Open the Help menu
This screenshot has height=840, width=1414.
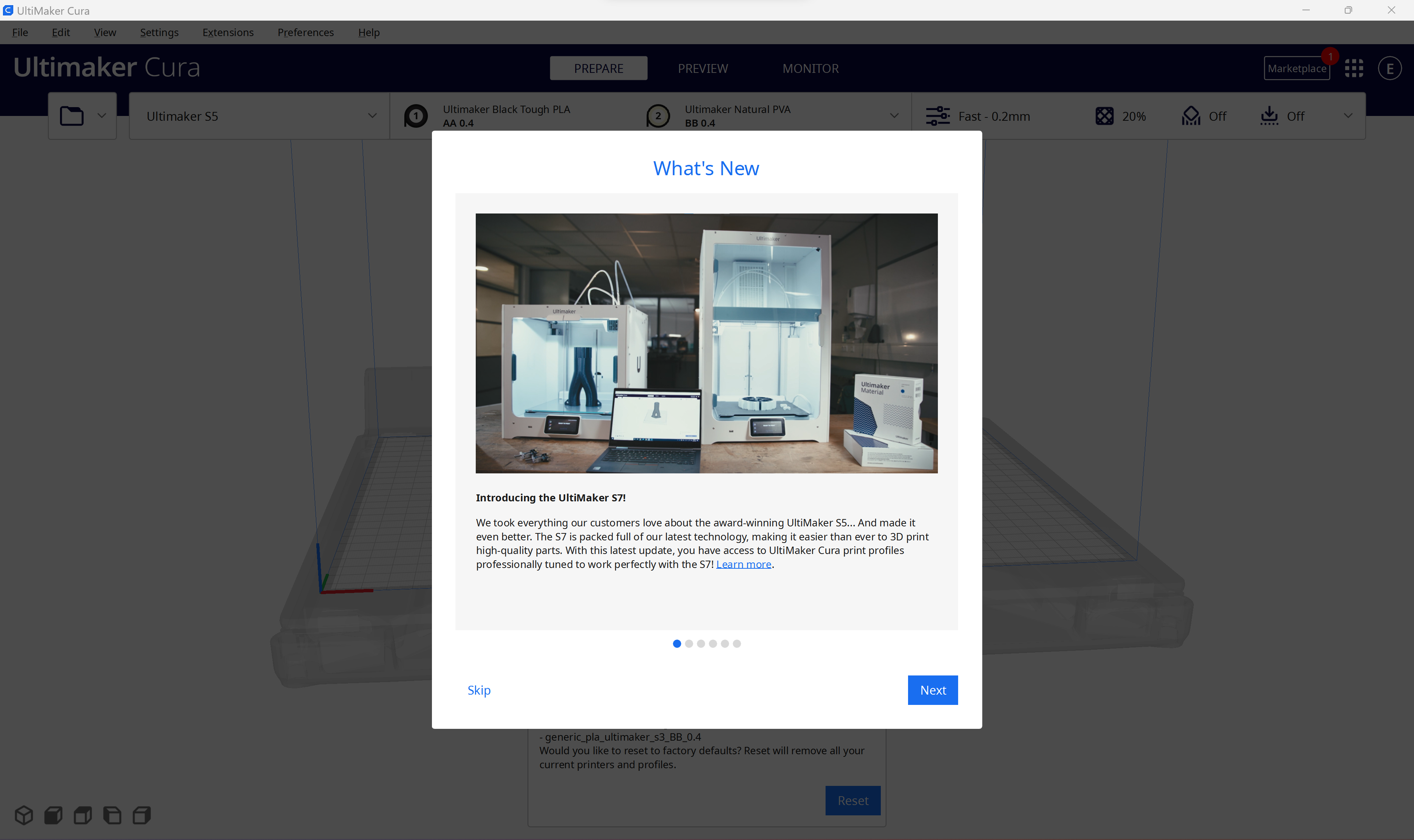369,32
